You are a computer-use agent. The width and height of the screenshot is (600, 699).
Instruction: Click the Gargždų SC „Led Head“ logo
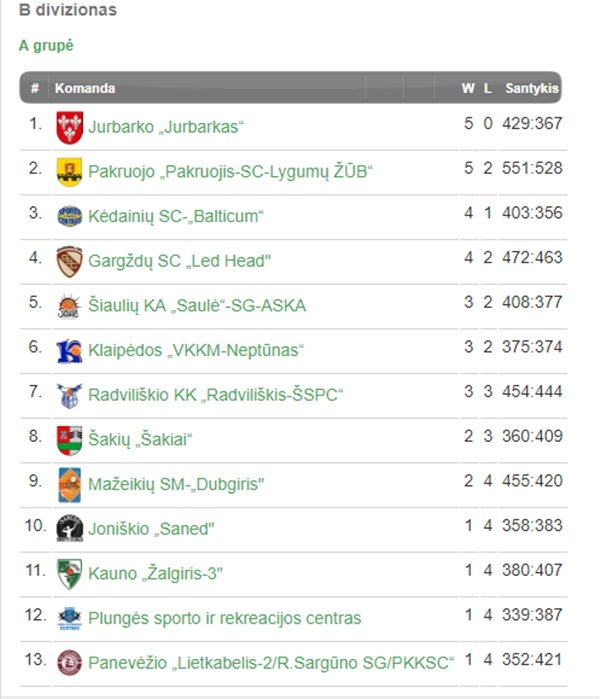tap(69, 261)
